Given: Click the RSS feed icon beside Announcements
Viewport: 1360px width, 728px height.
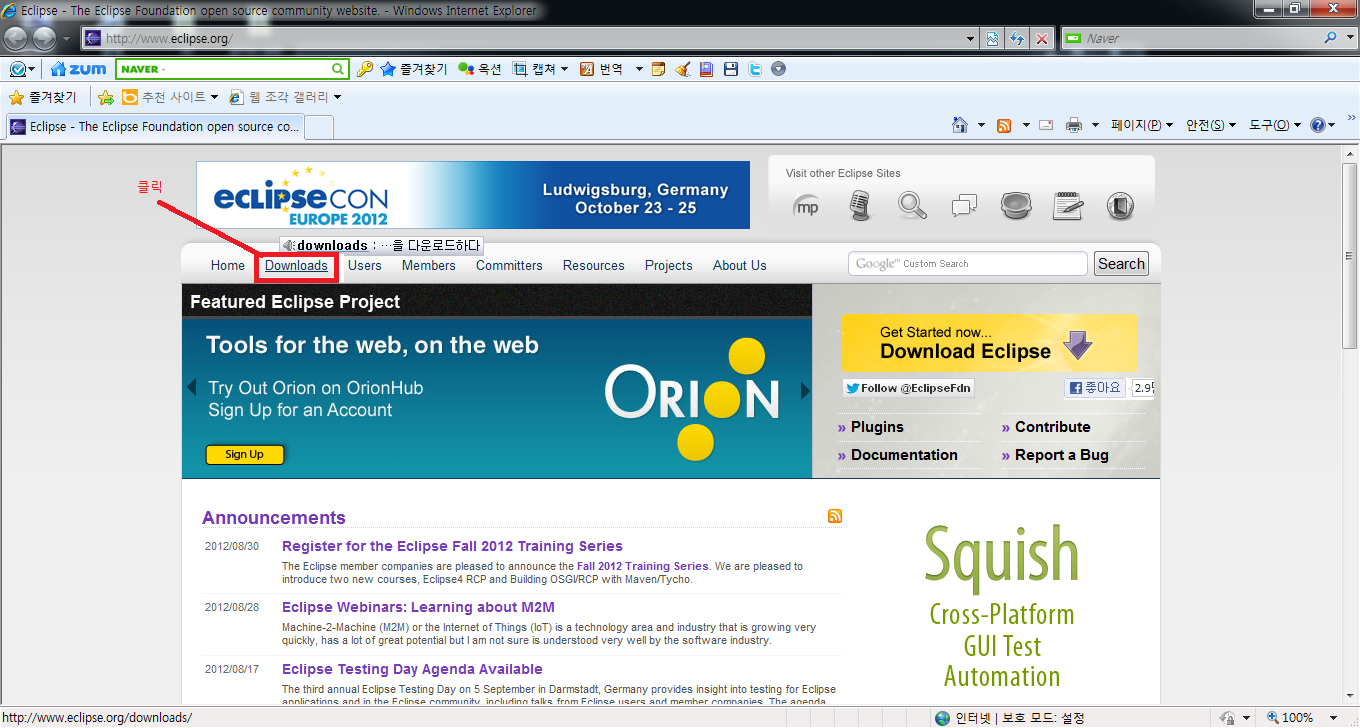Looking at the screenshot, I should (x=834, y=516).
